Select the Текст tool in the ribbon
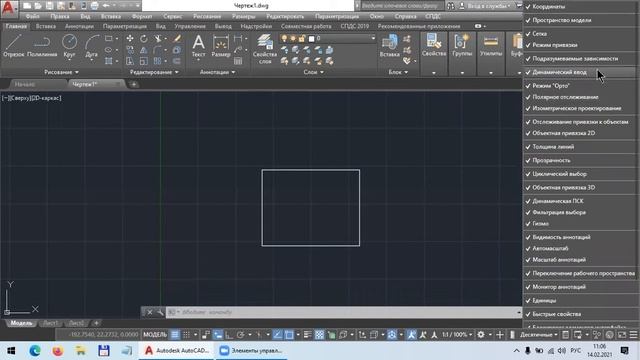640x360 pixels. point(198,46)
